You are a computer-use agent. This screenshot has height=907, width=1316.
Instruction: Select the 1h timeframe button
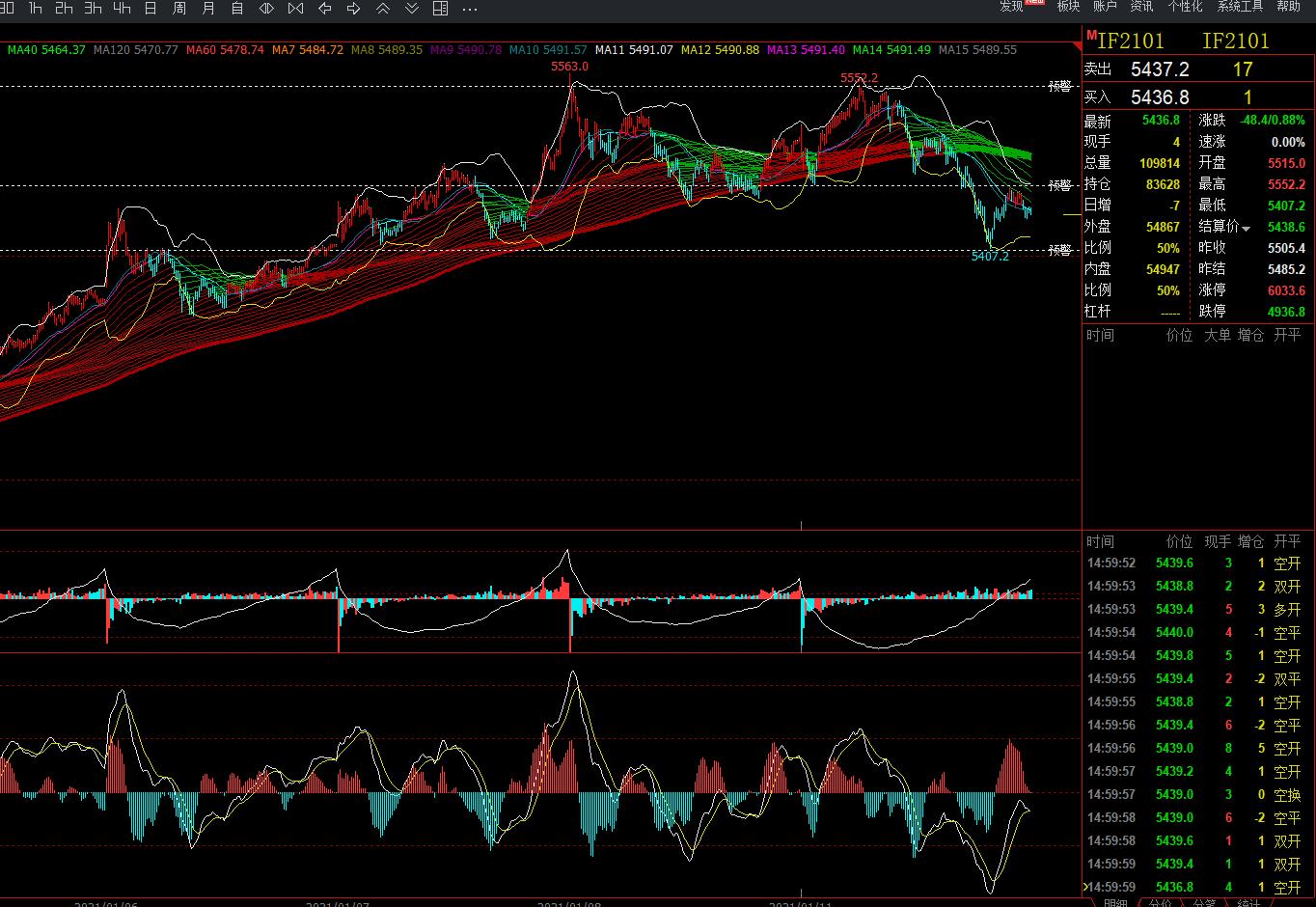[x=35, y=8]
